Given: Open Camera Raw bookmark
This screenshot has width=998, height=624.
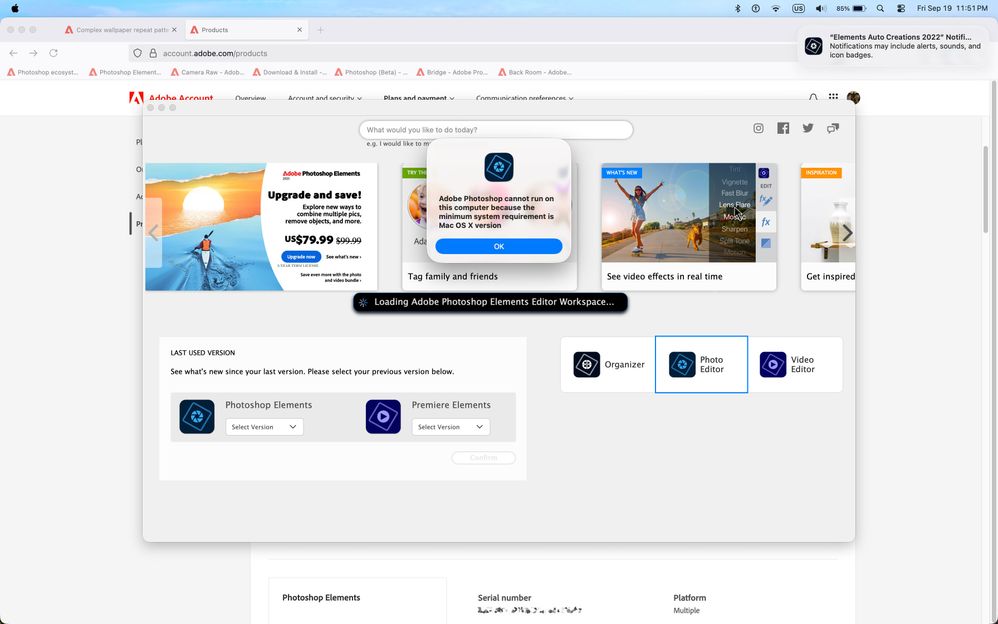Looking at the screenshot, I should [207, 72].
